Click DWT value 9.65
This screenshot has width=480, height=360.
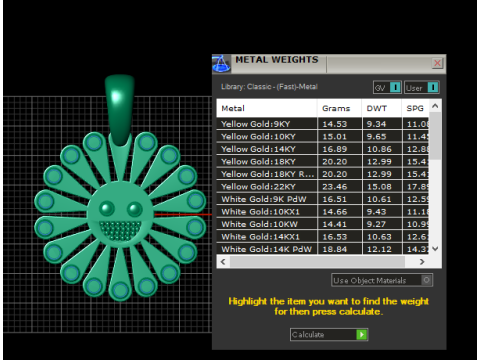(x=376, y=137)
